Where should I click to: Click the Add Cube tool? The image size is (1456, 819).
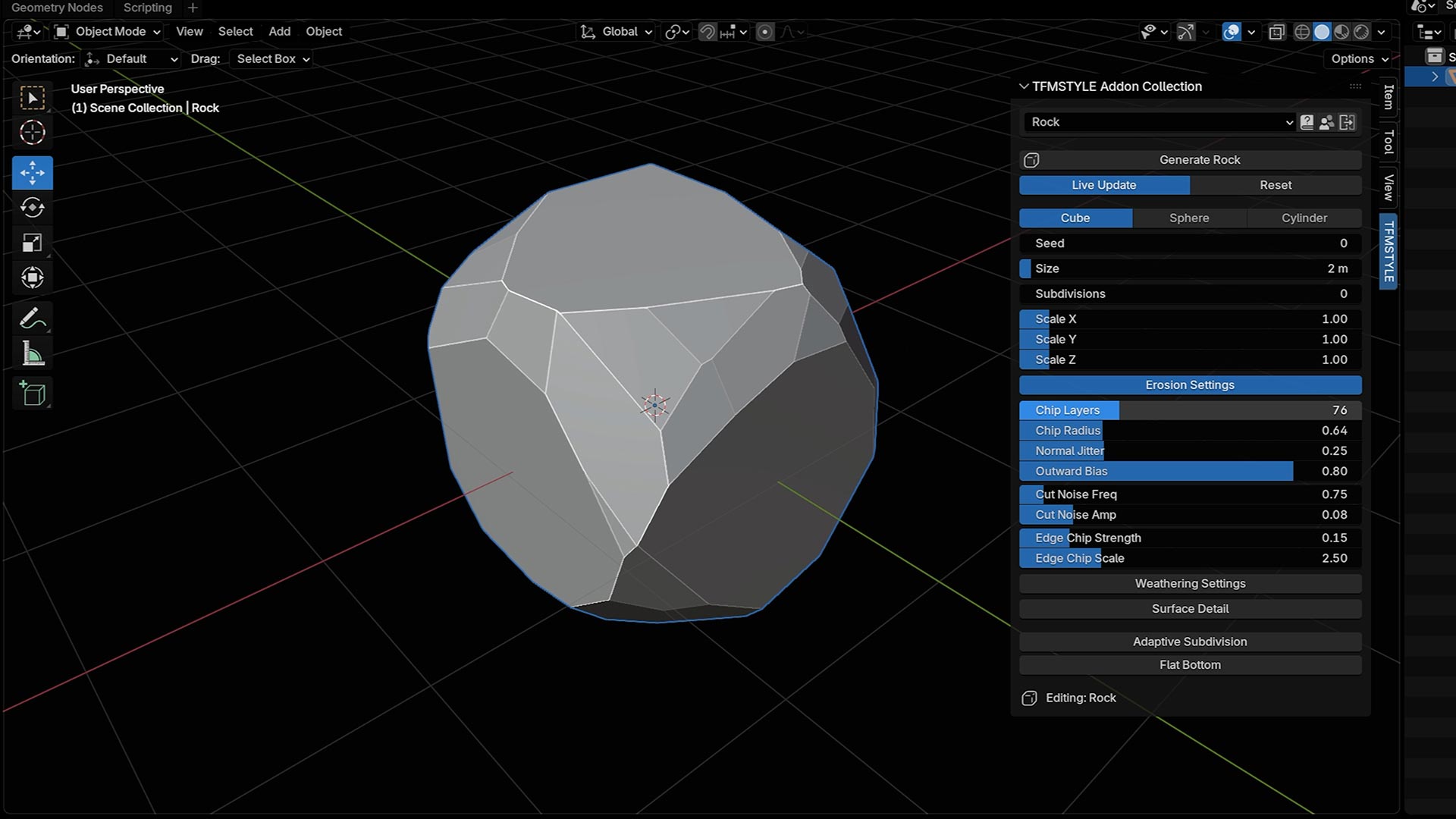32,394
